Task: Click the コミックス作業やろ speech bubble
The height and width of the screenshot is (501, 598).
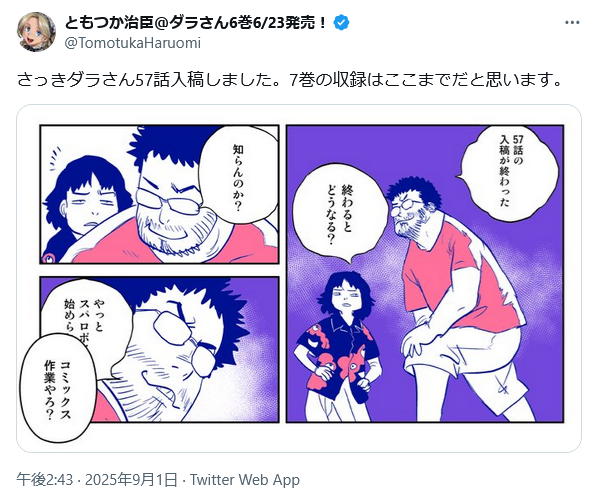Action: [57, 389]
